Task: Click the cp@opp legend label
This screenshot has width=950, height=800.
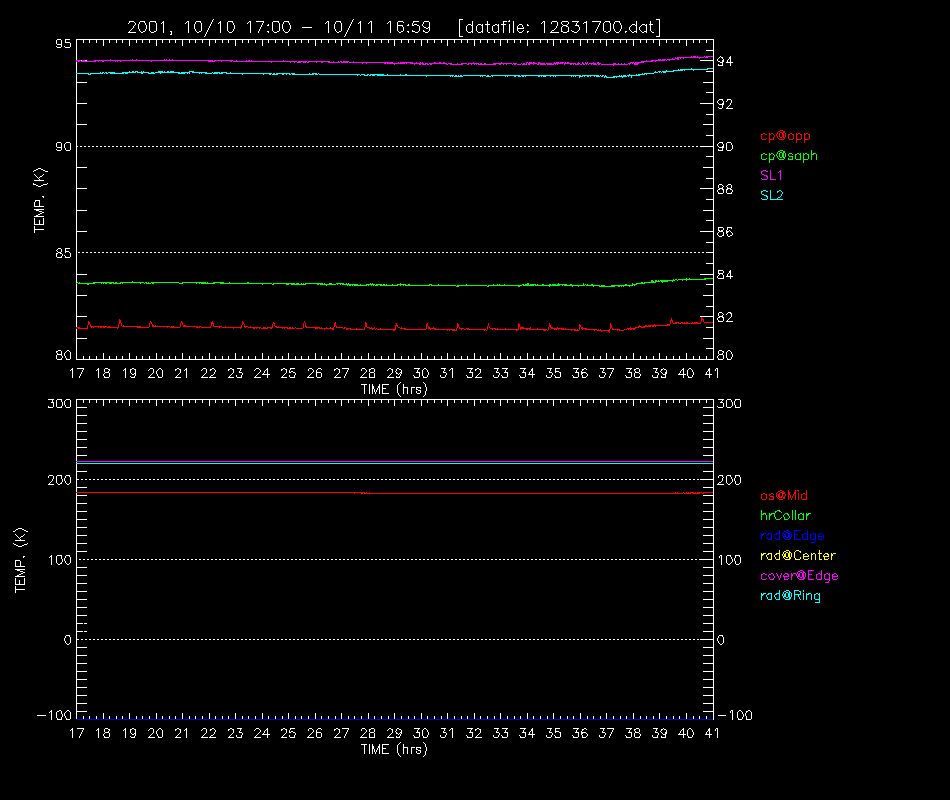Action: (x=785, y=136)
